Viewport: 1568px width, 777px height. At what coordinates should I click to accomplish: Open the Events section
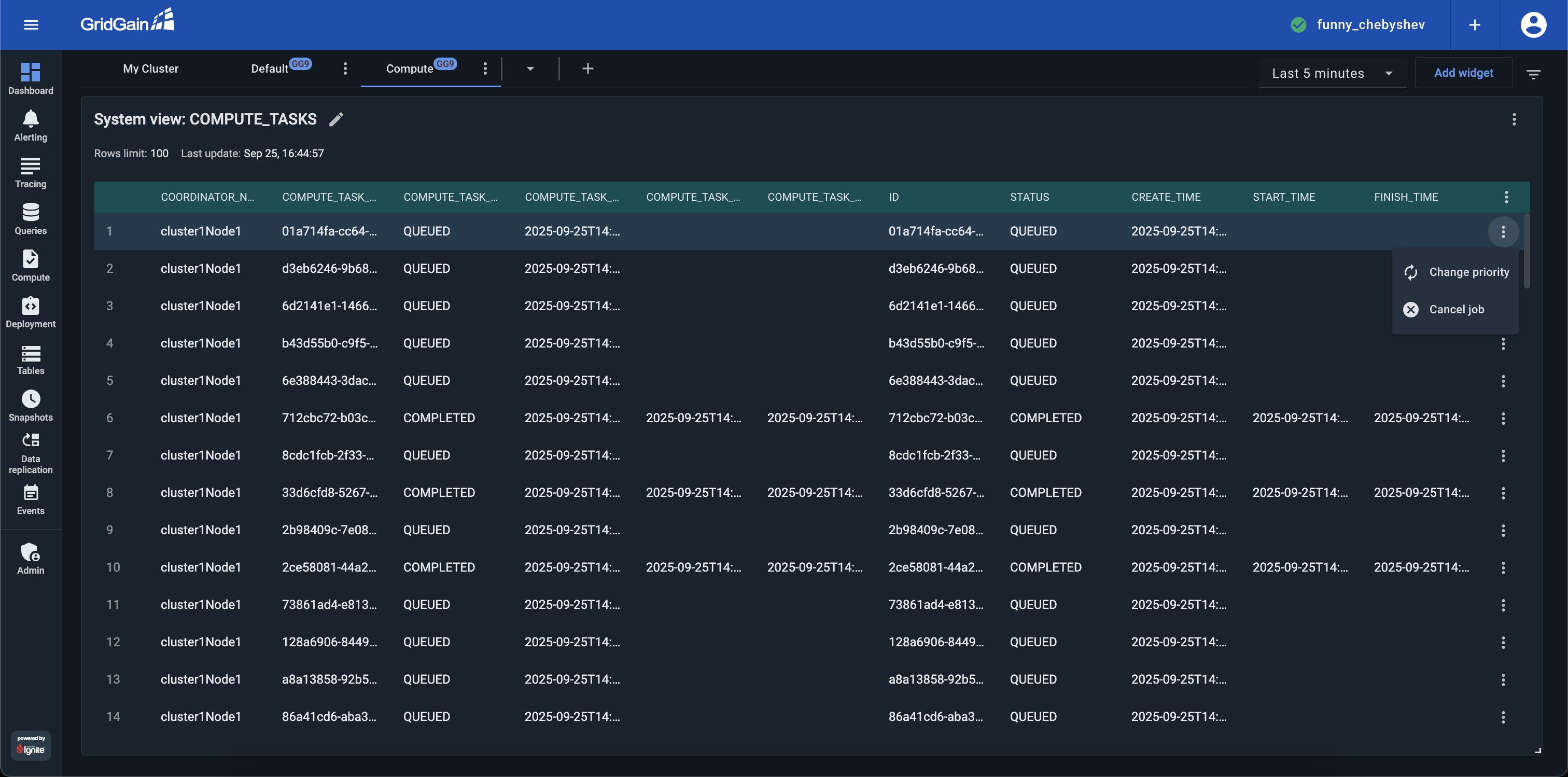pos(31,500)
